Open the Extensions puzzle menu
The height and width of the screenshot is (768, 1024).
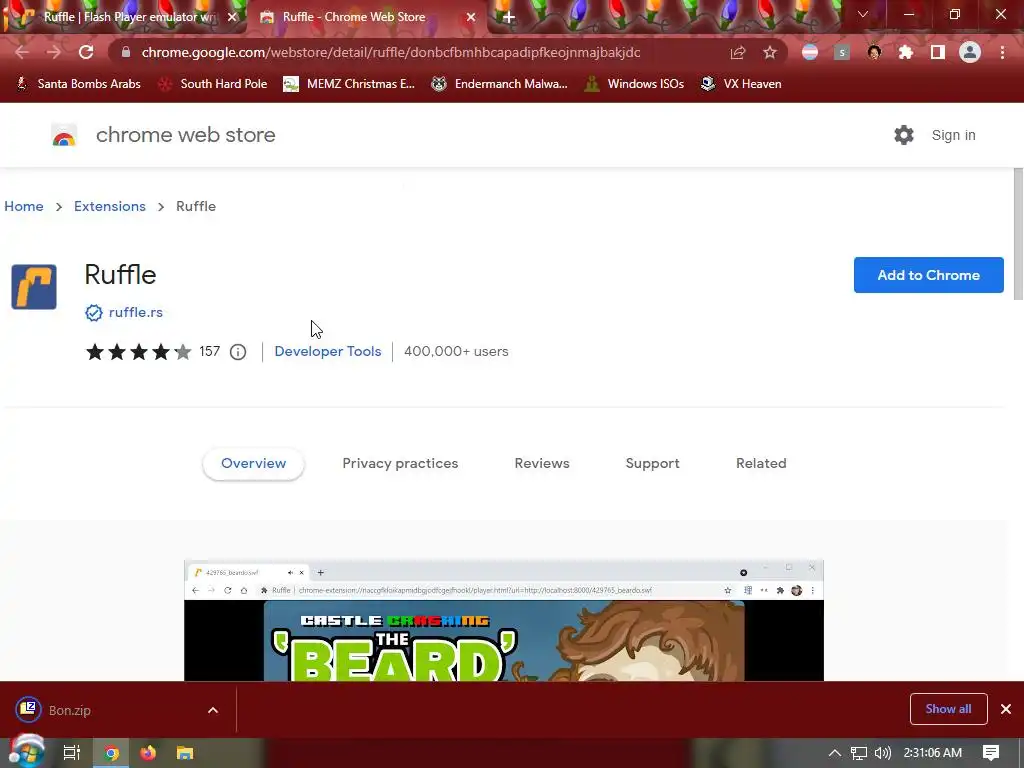click(906, 52)
